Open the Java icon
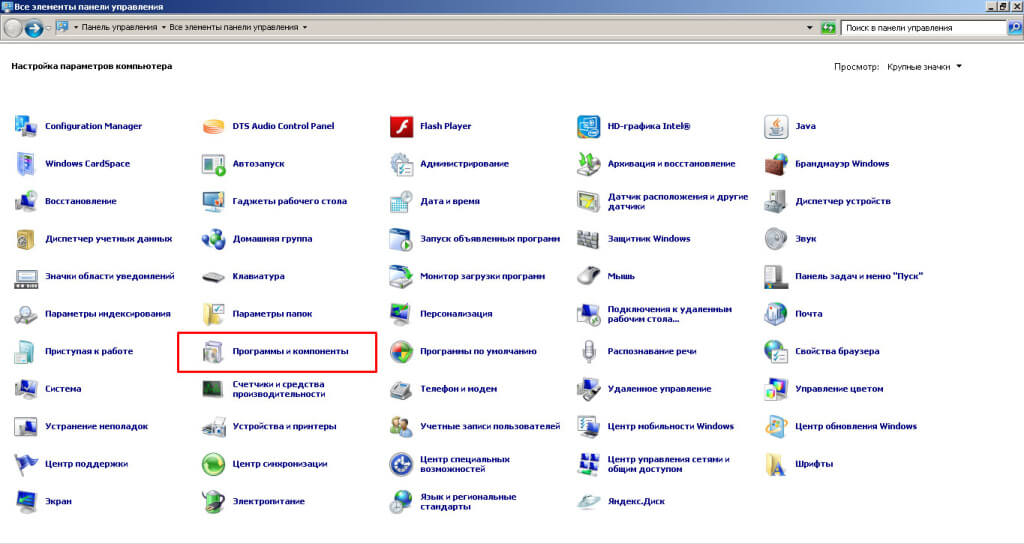 tap(776, 126)
